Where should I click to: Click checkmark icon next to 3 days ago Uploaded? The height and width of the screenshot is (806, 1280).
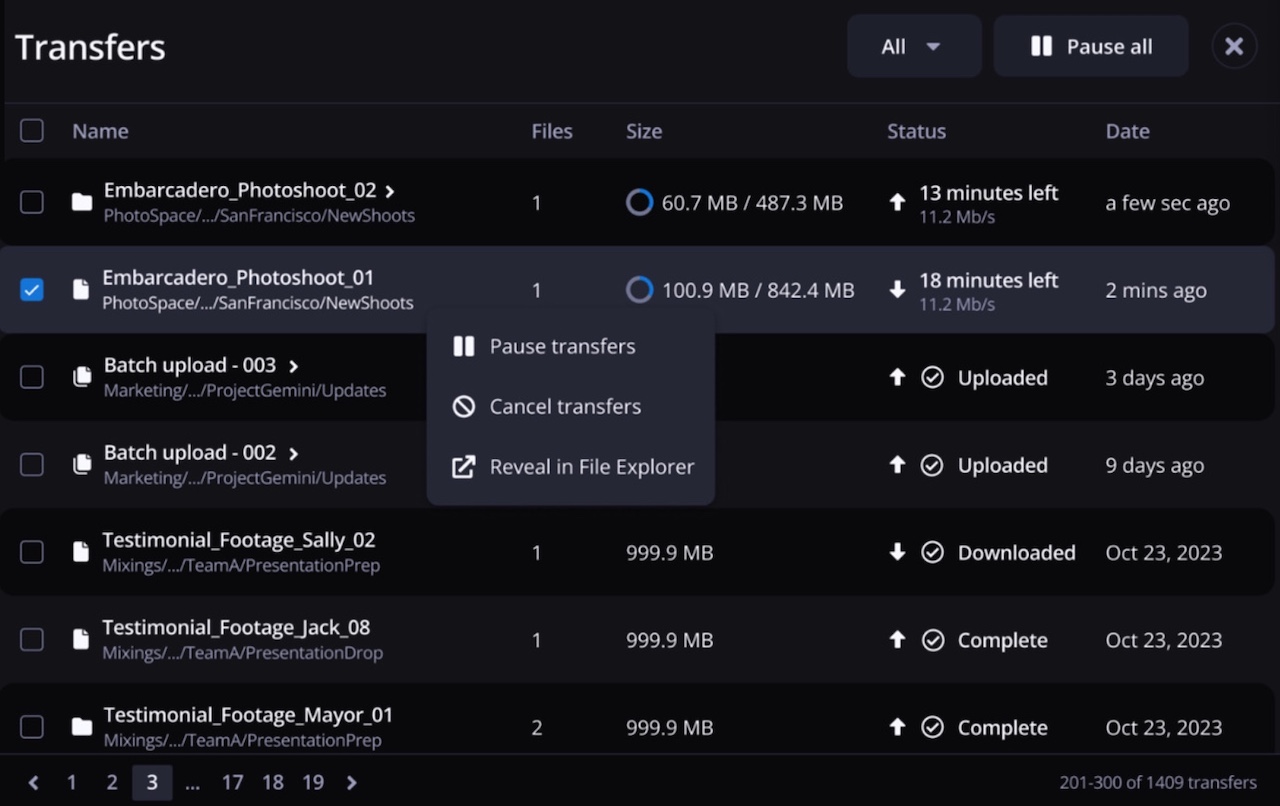[932, 378]
